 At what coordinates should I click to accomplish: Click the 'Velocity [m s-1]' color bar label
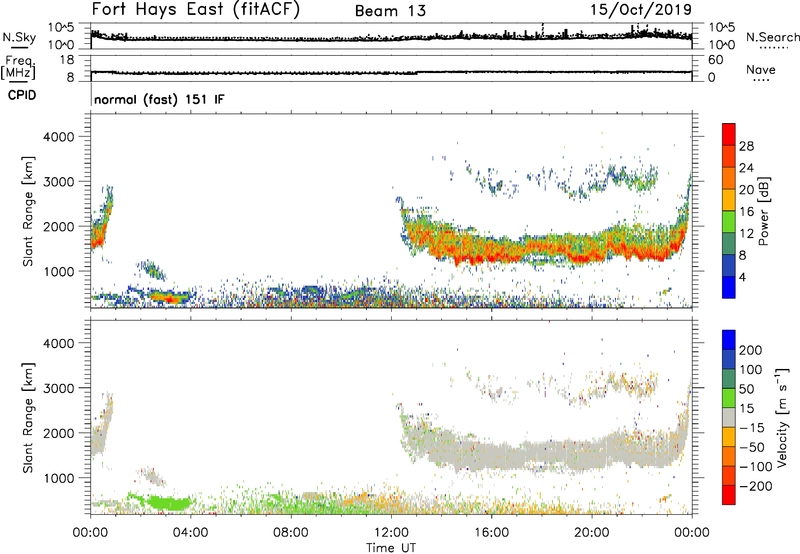click(x=782, y=417)
